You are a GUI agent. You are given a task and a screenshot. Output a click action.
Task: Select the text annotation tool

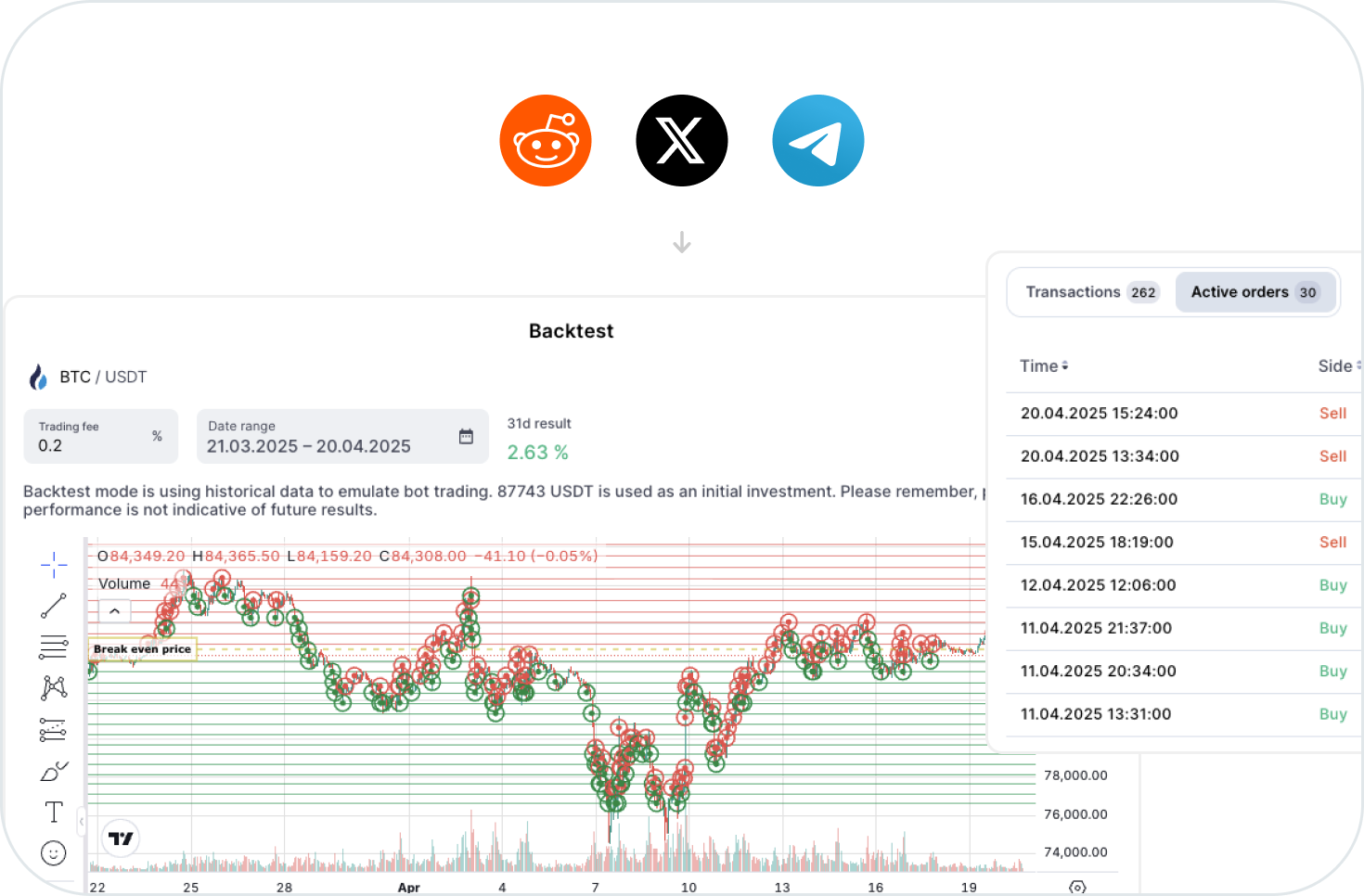point(54,813)
